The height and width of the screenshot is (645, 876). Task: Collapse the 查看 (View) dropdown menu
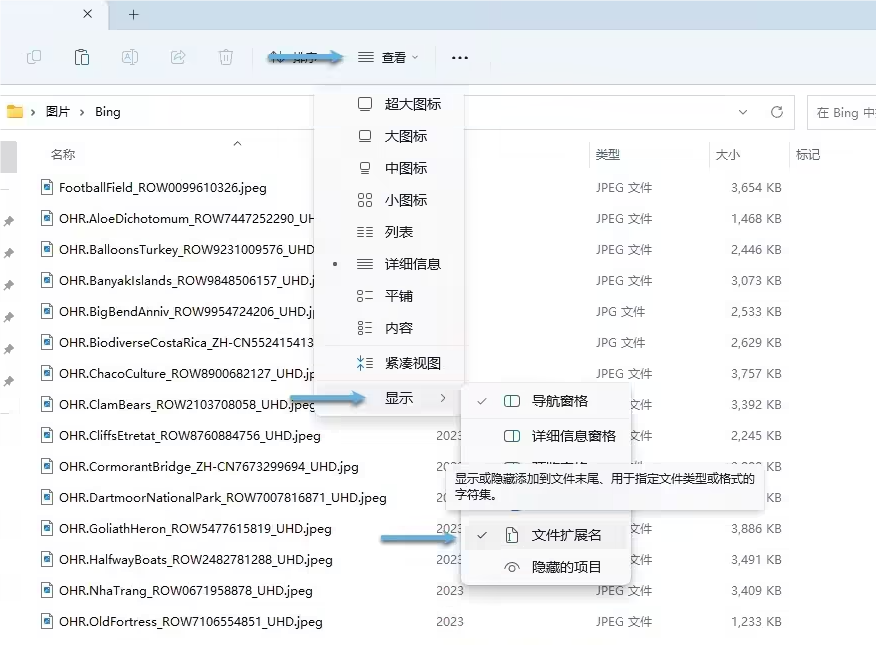[x=389, y=58]
